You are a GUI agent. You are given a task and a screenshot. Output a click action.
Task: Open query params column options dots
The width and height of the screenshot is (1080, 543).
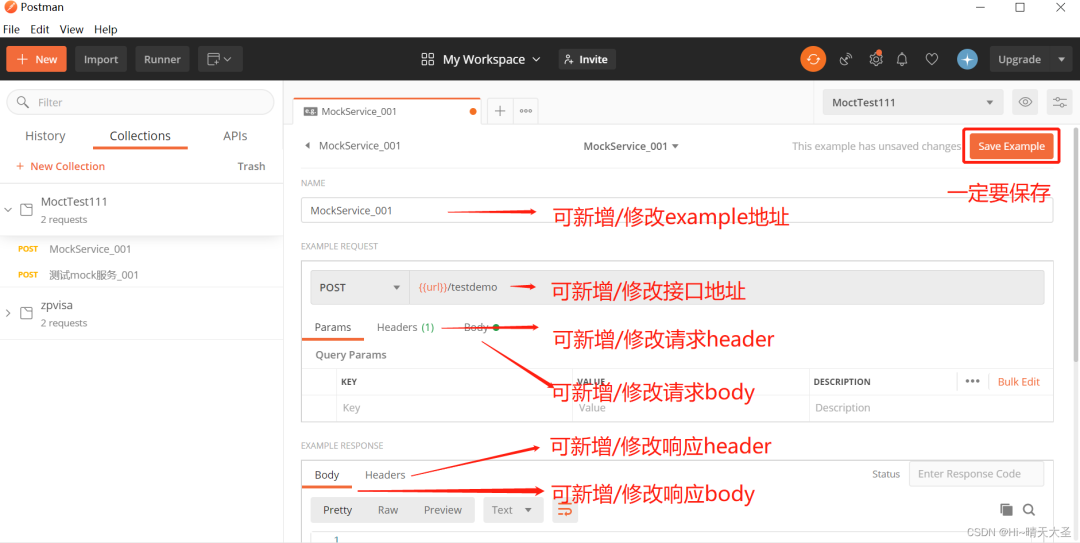[x=973, y=381]
